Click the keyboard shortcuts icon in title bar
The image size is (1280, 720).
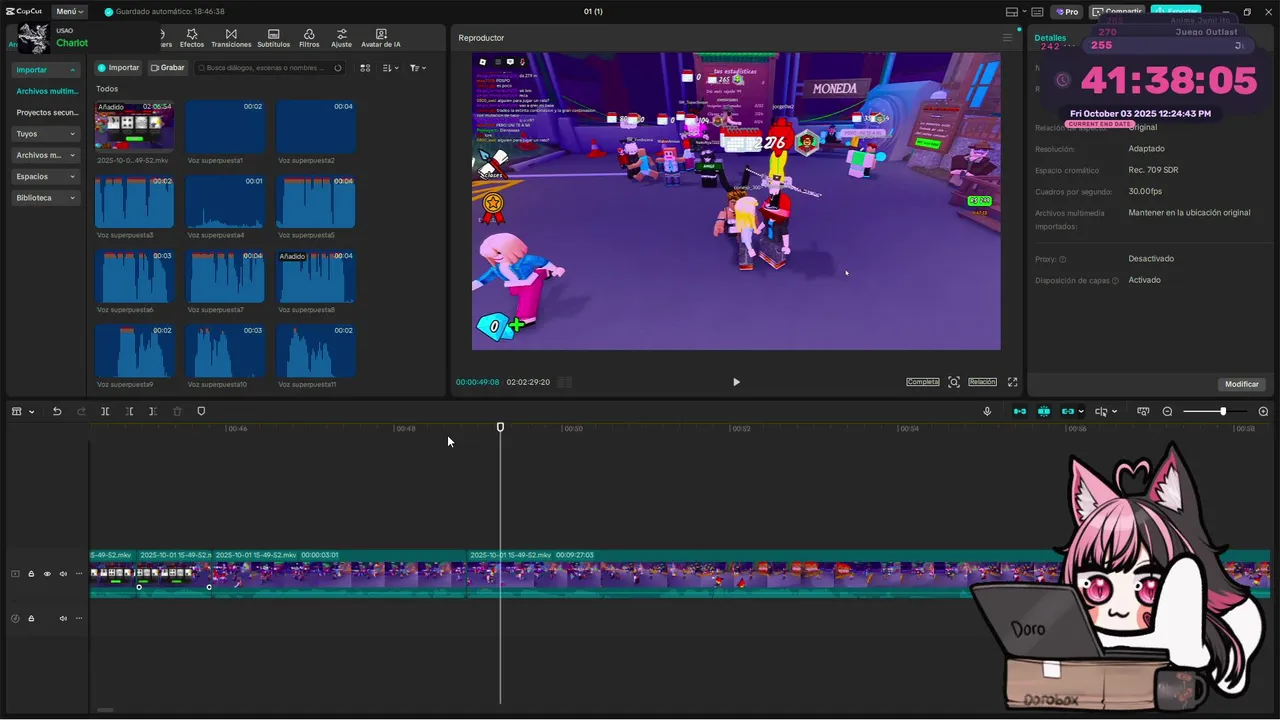tap(1037, 12)
